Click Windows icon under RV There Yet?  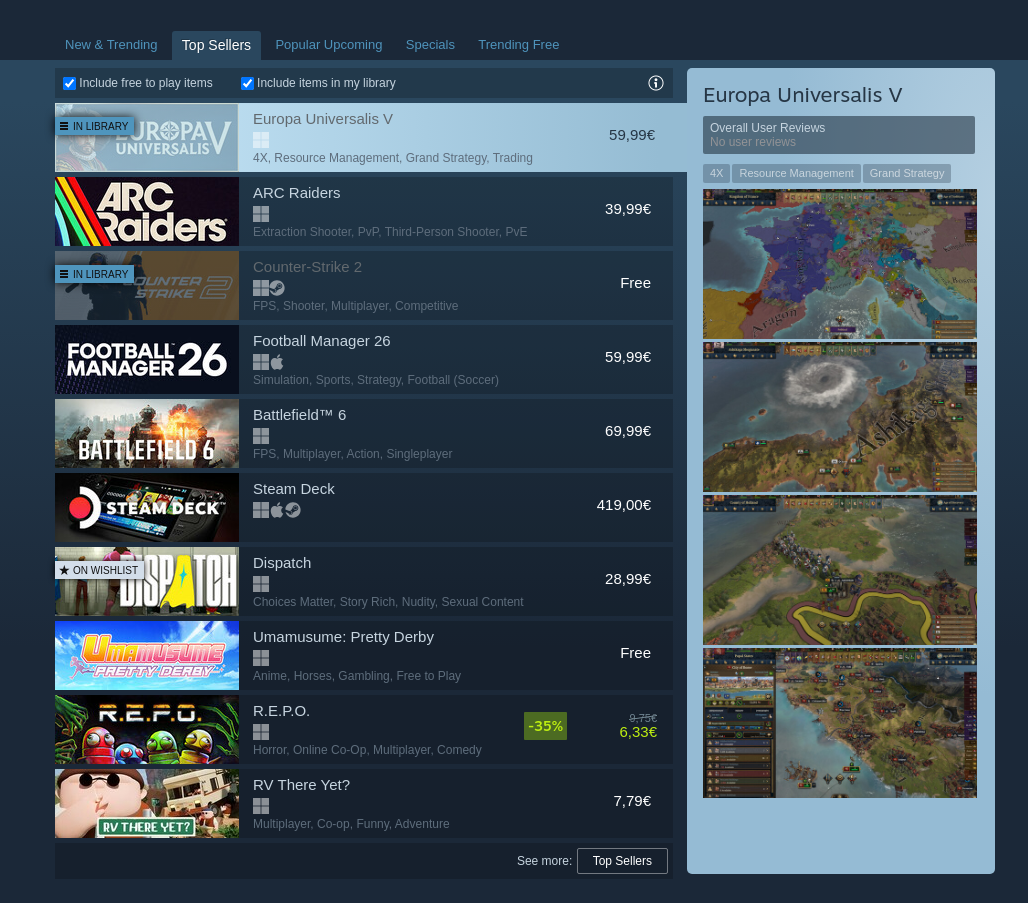pyautogui.click(x=261, y=807)
